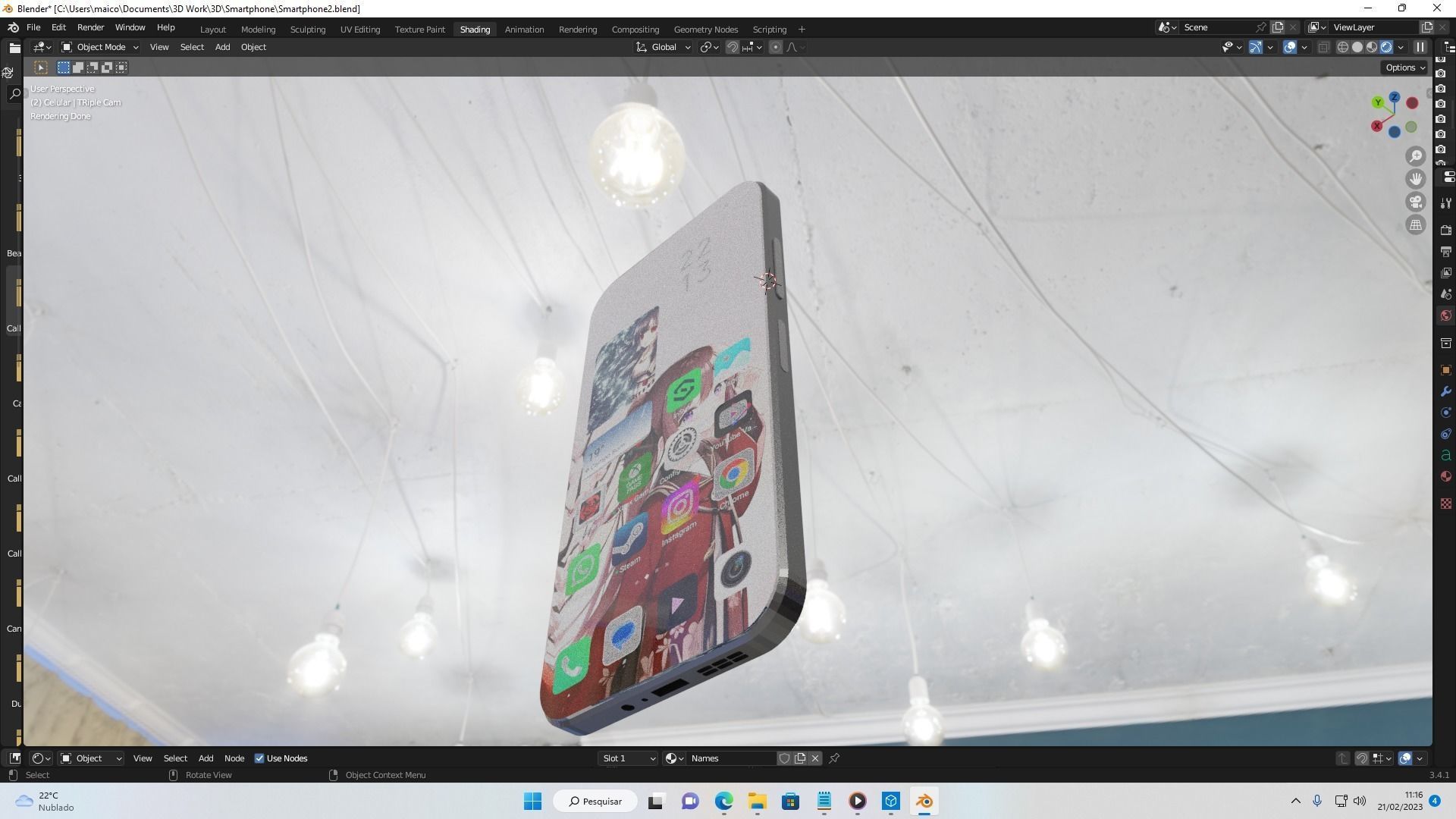
Task: Unlink the Names material with X button
Action: tap(815, 758)
